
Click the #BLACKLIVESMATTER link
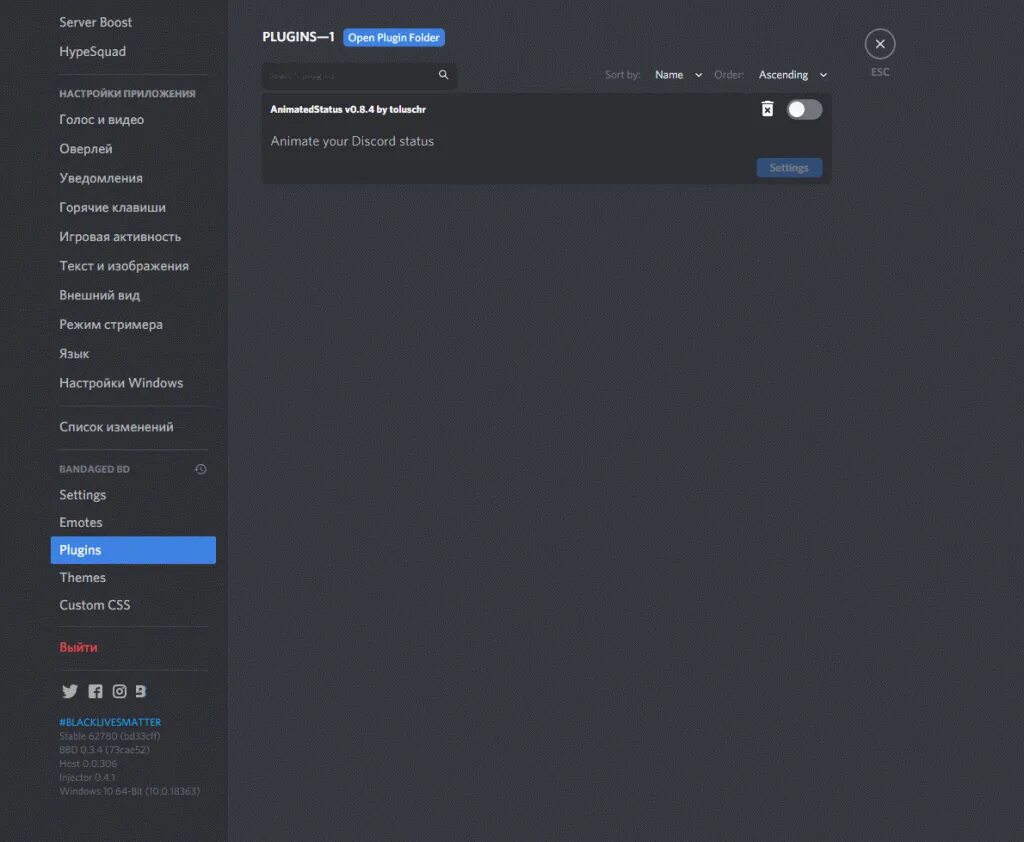point(110,722)
